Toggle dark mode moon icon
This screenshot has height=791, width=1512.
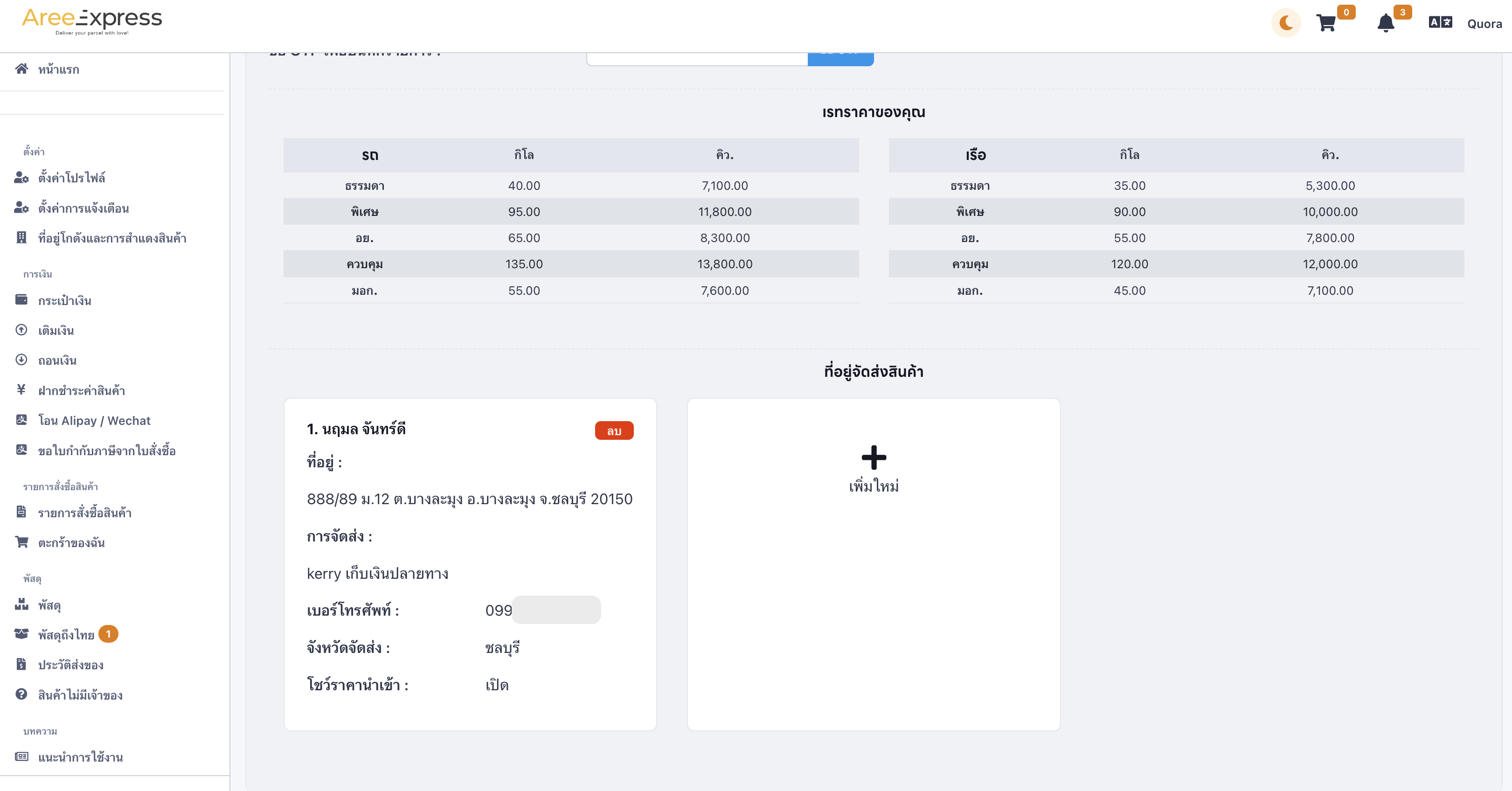click(x=1286, y=23)
